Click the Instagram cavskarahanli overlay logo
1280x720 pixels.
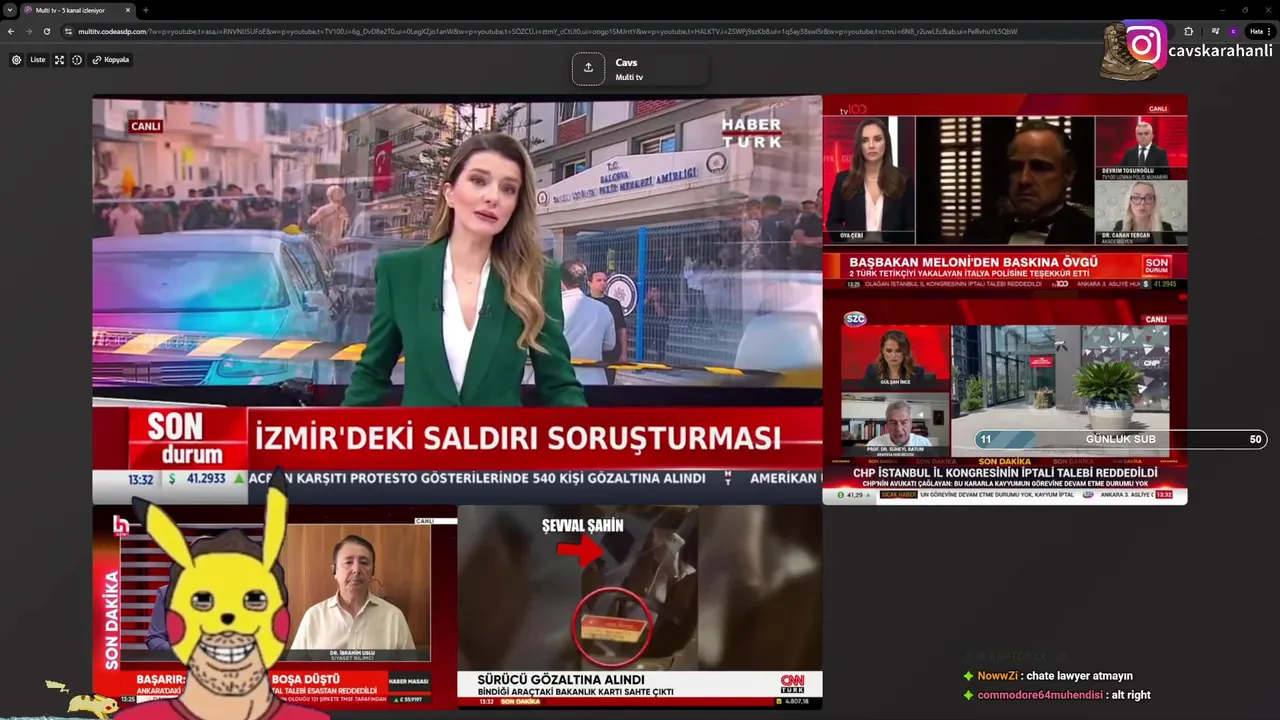click(1146, 45)
